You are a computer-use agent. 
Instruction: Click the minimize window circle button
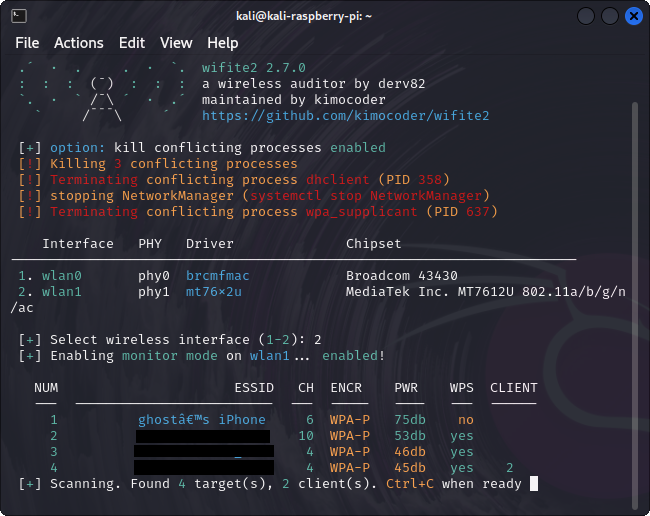coord(586,16)
